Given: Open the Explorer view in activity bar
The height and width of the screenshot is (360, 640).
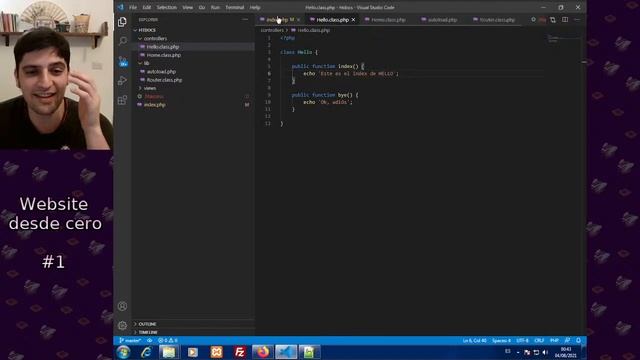Looking at the screenshot, I should 122,22.
